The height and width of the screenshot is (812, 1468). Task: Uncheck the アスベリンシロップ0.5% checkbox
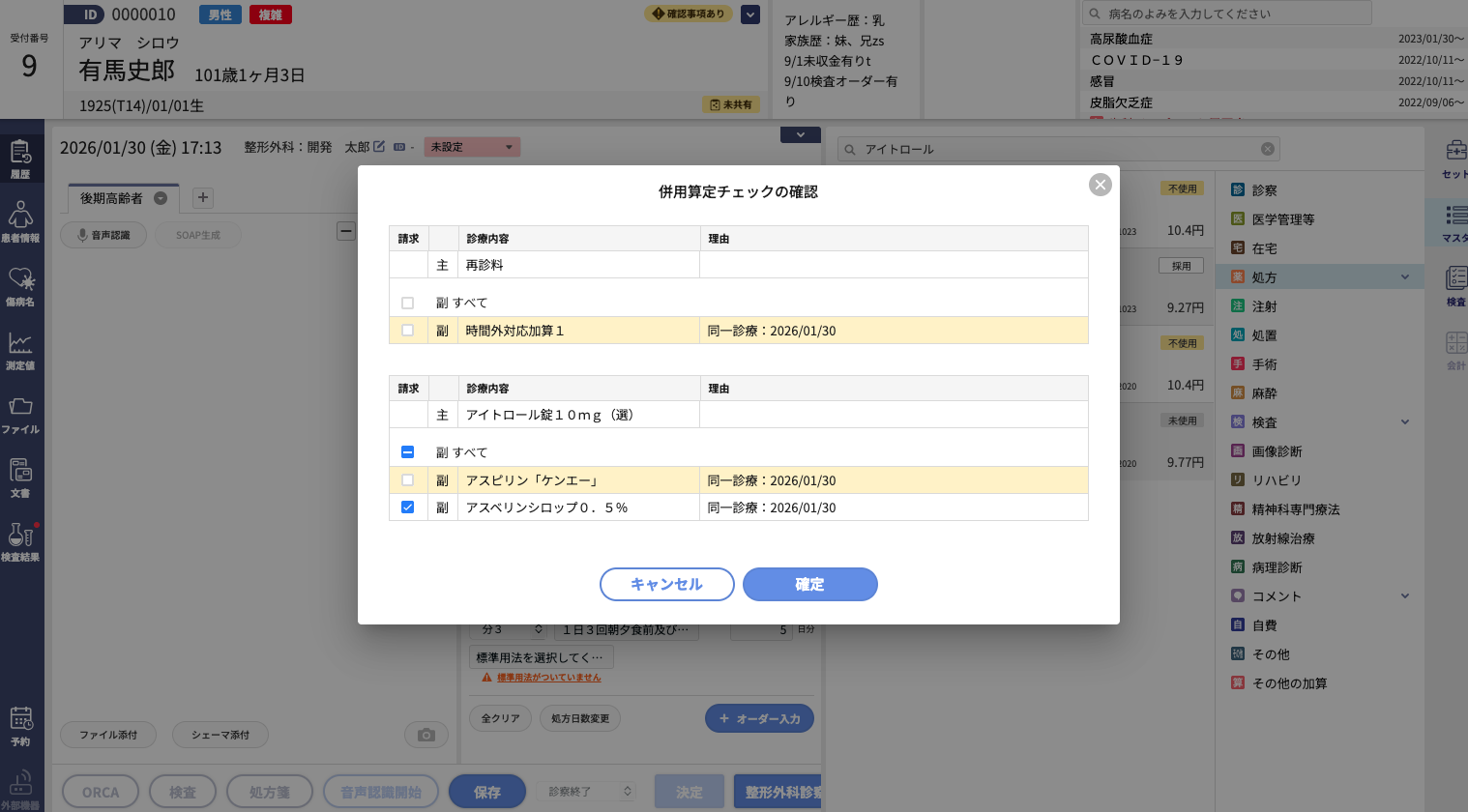pos(407,507)
